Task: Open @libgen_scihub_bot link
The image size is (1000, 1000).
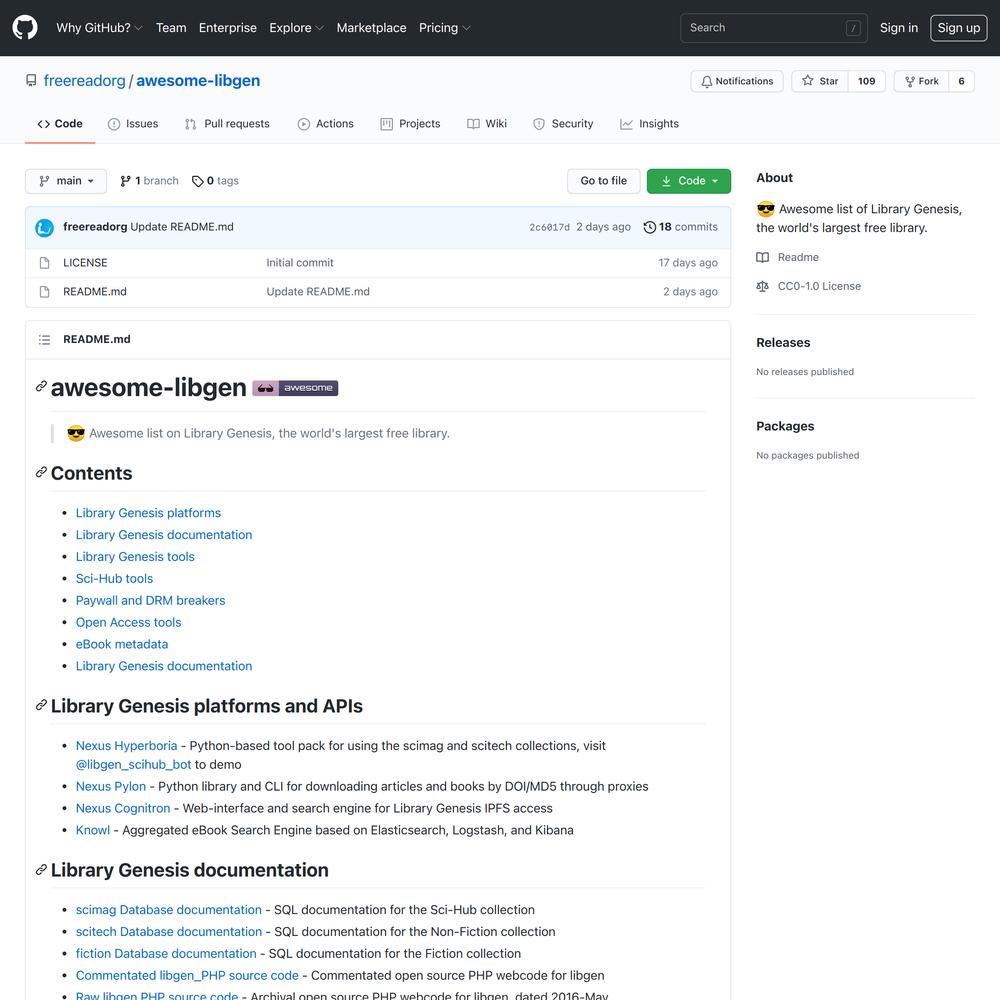Action: pyautogui.click(x=133, y=764)
